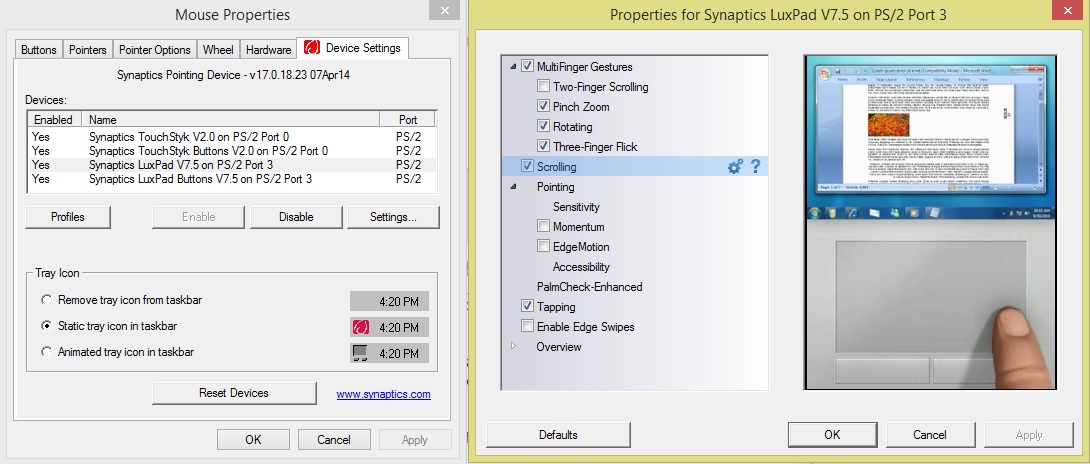Image resolution: width=1090 pixels, height=464 pixels.
Task: Select Synaptics LuxPad V7.5 device row
Action: (232, 165)
